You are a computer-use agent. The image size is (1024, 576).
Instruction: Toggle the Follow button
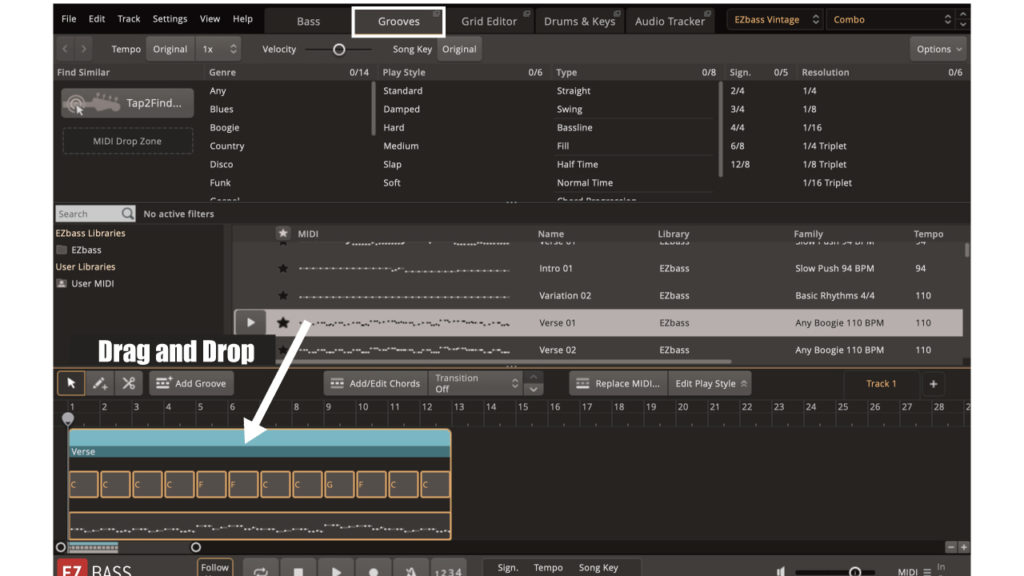[x=215, y=568]
